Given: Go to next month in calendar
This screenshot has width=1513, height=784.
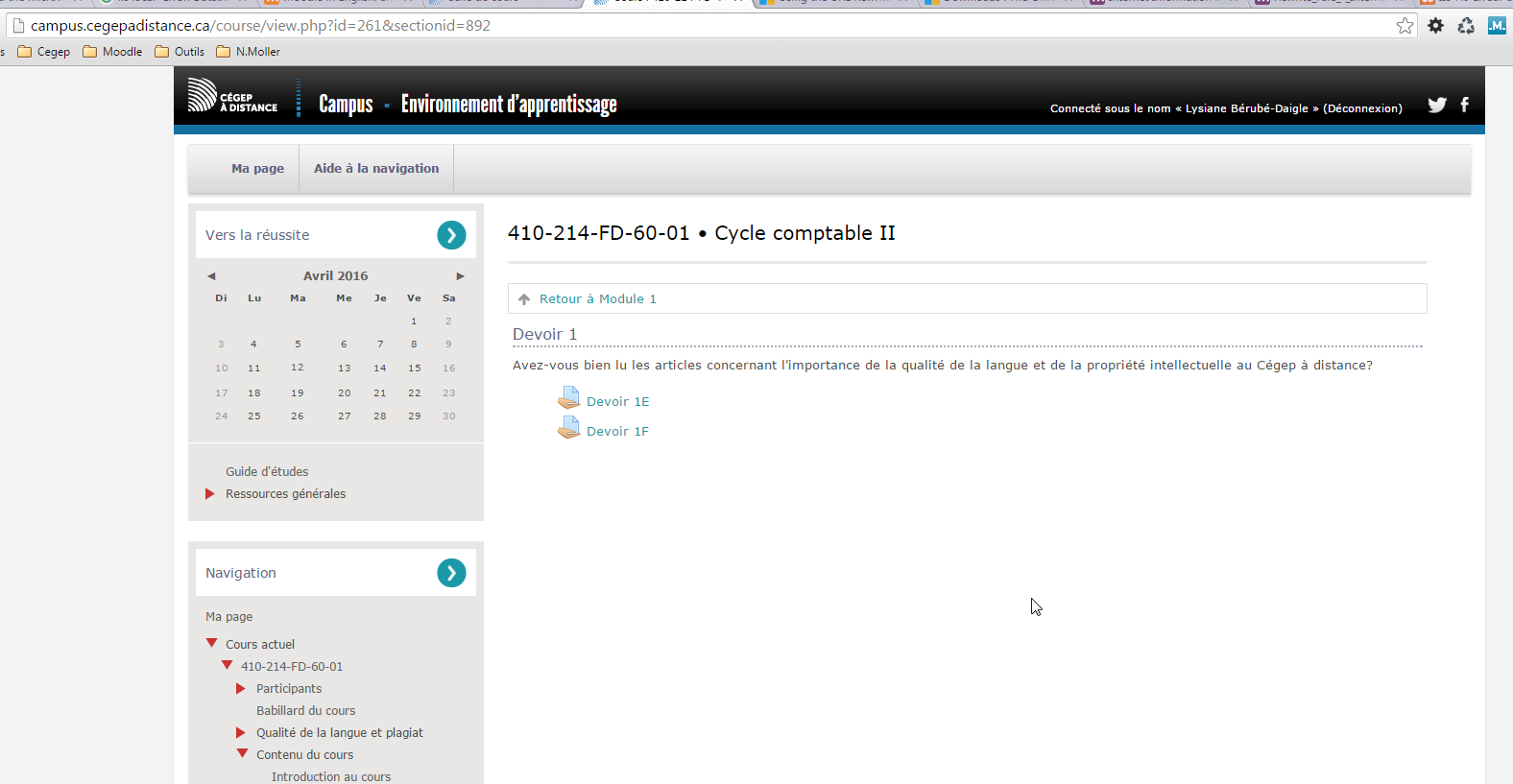Looking at the screenshot, I should [x=460, y=276].
